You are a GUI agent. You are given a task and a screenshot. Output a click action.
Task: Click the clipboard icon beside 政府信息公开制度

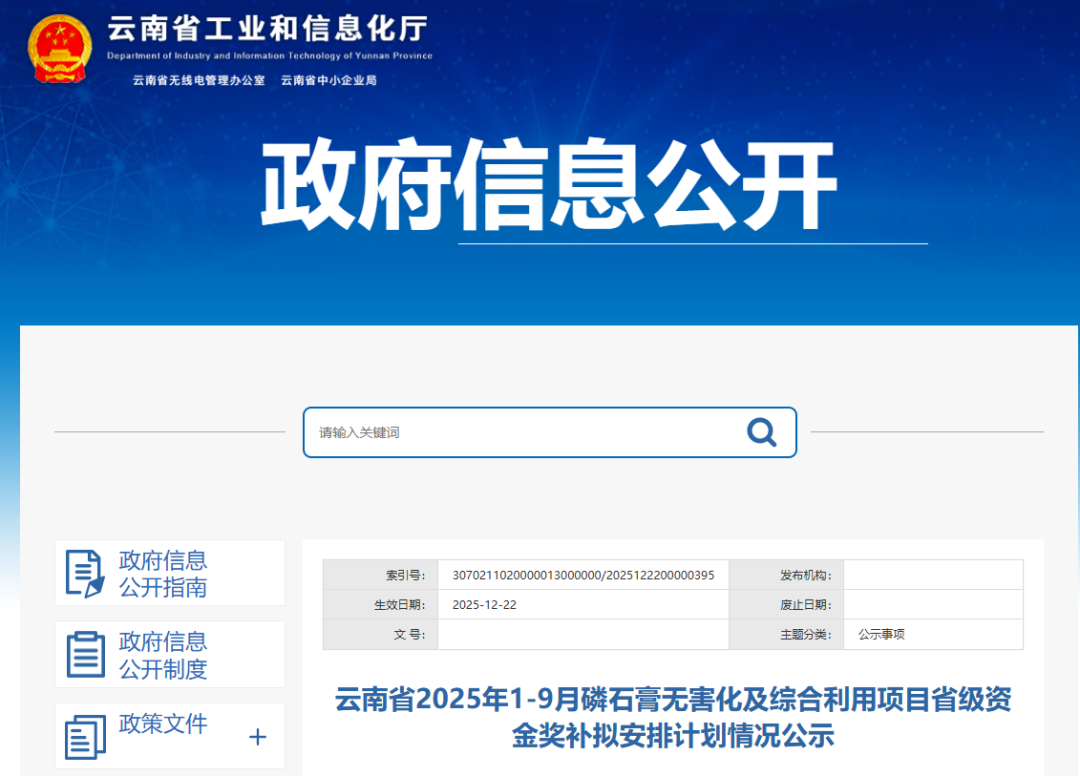pyautogui.click(x=85, y=654)
